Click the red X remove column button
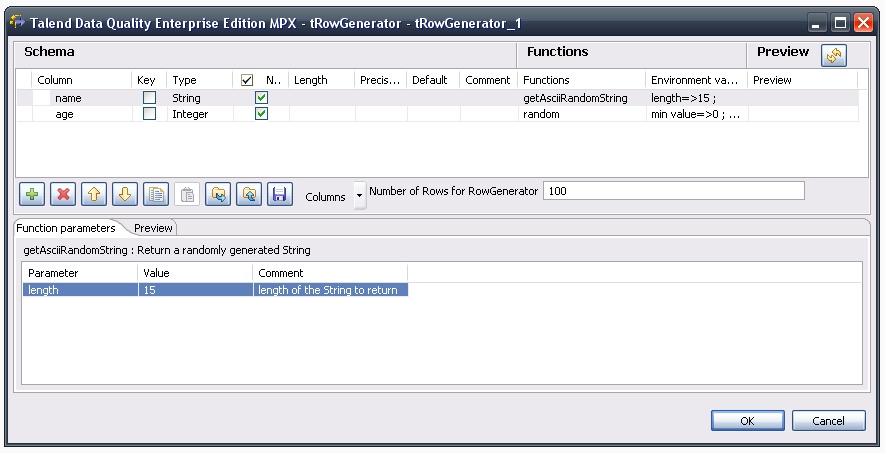 [x=63, y=194]
